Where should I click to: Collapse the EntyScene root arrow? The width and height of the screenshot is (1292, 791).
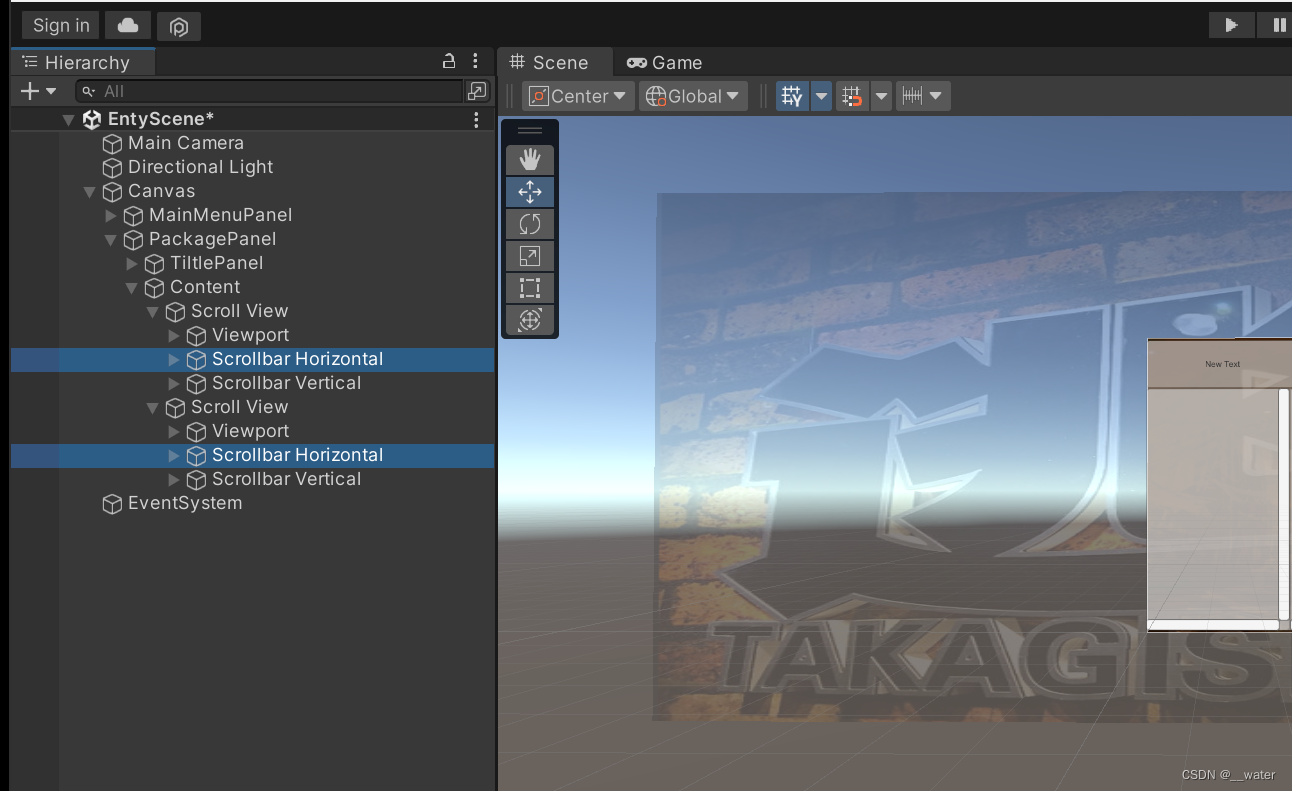click(69, 120)
